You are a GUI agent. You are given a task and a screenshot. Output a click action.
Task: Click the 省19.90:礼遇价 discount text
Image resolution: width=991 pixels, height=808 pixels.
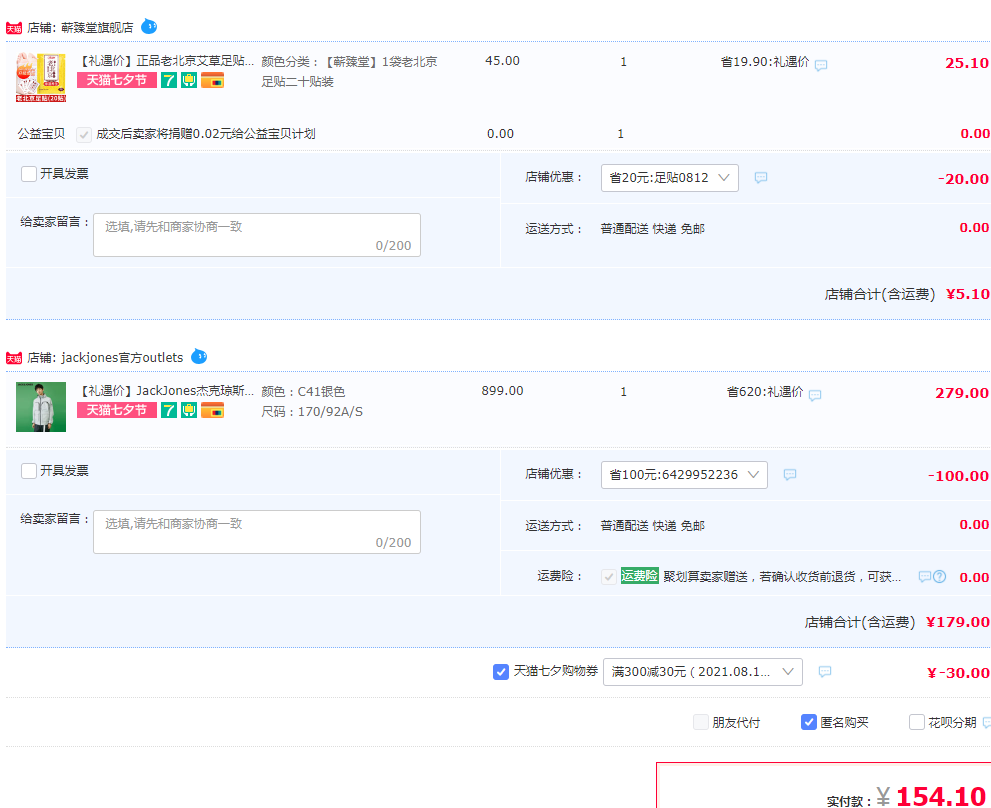tap(765, 62)
